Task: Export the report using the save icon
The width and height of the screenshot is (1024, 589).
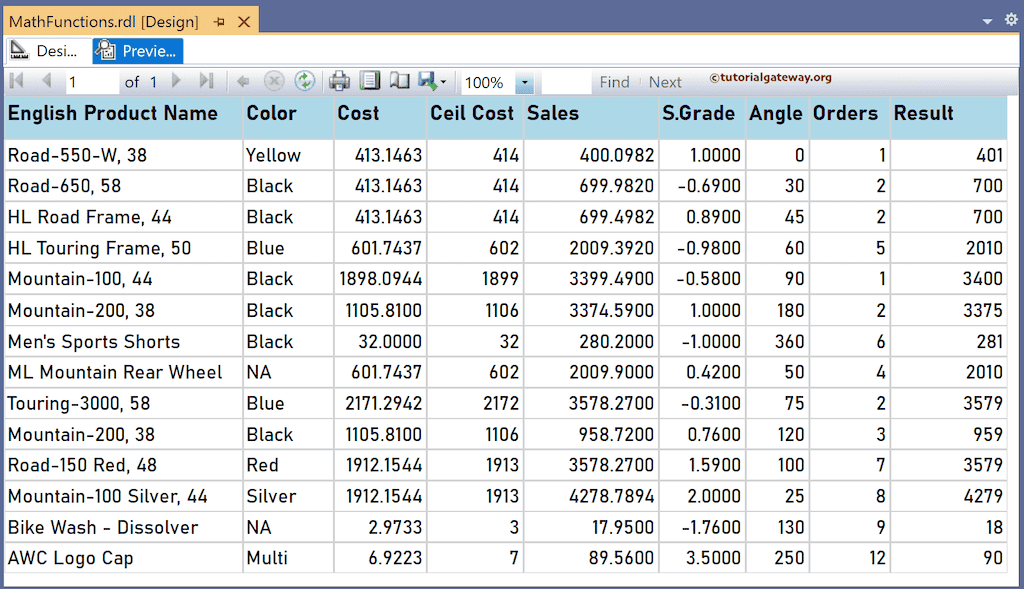Action: 427,82
